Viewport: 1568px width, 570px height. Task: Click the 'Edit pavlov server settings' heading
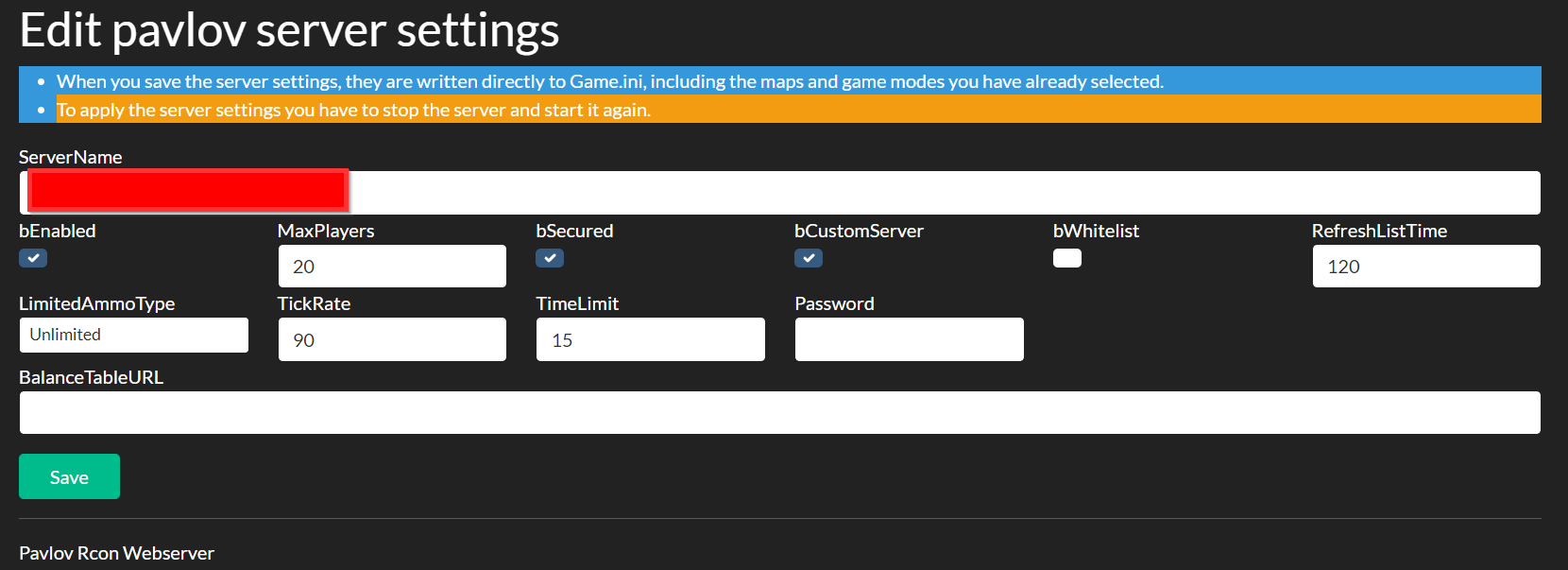[289, 30]
